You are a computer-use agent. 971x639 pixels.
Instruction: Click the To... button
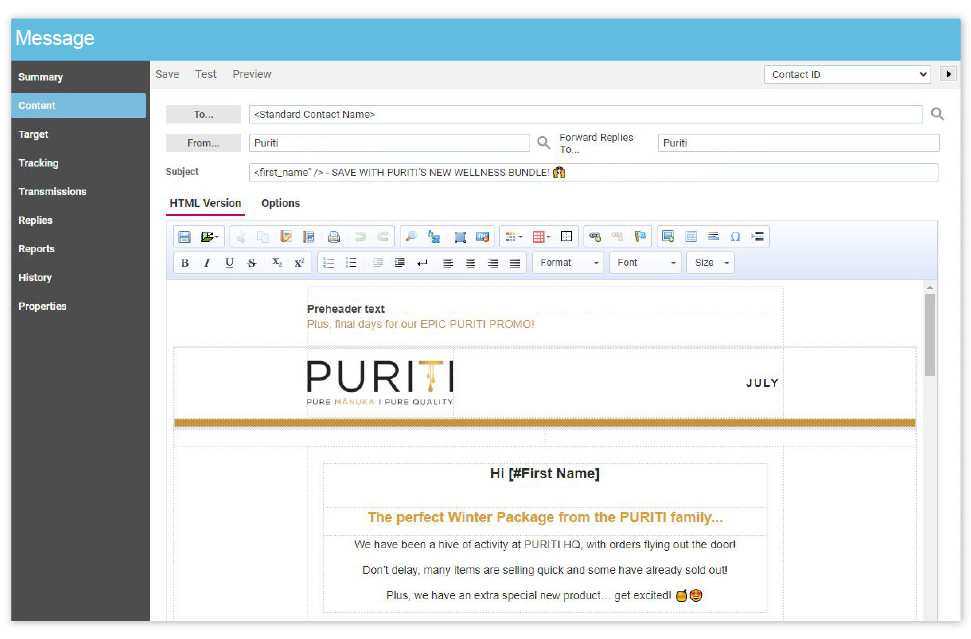203,115
